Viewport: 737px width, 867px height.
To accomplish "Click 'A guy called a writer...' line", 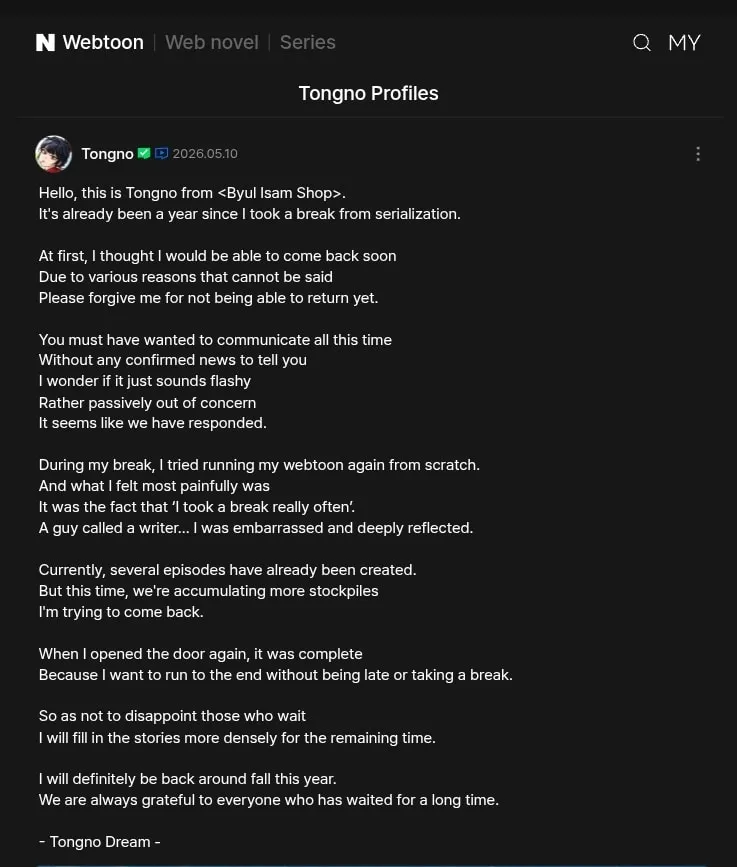I will point(256,527).
